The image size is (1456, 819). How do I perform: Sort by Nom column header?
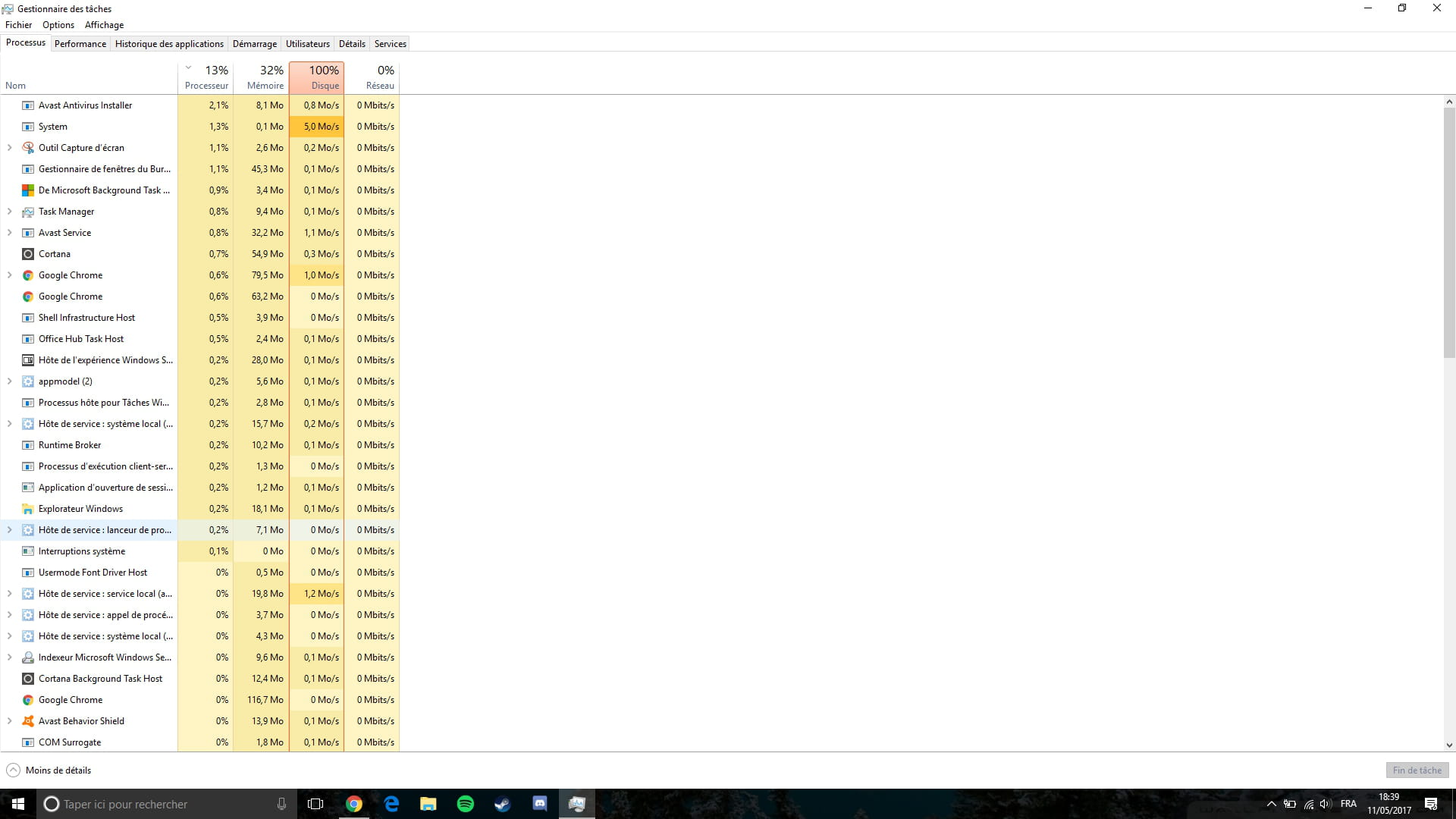pyautogui.click(x=89, y=77)
